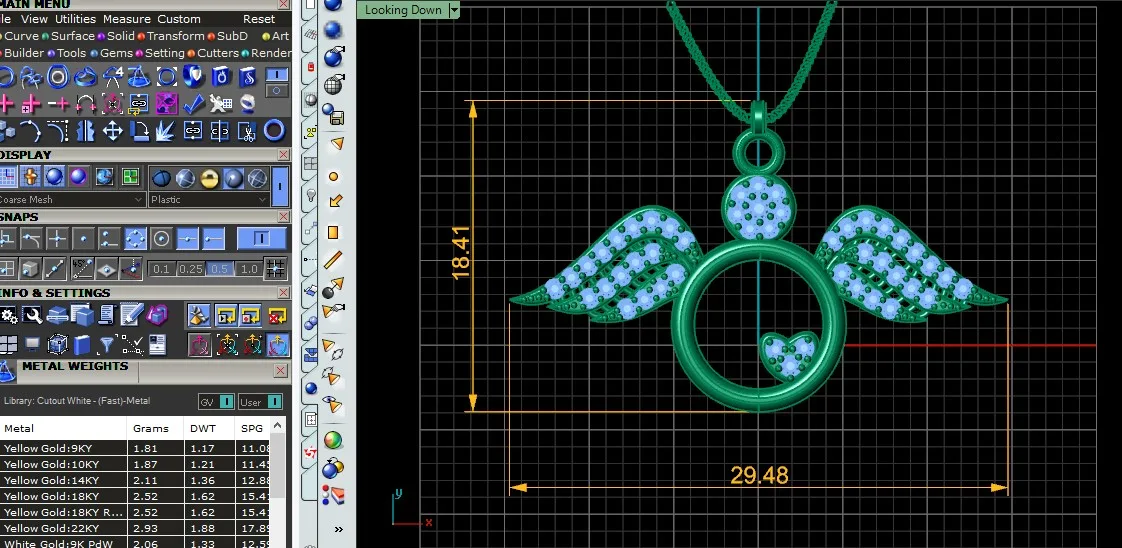1122x548 pixels.
Task: Switch to the Curve tool category
Action: click(x=21, y=36)
